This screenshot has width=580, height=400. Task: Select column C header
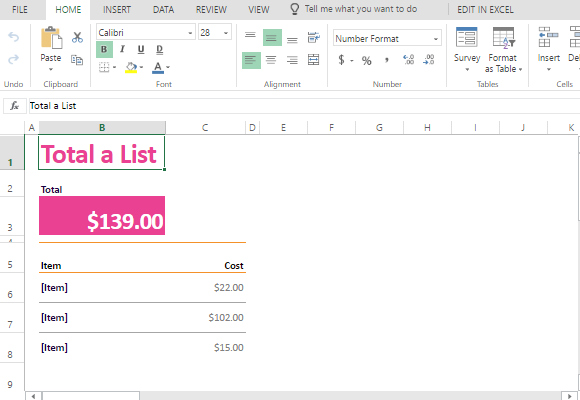coord(205,128)
